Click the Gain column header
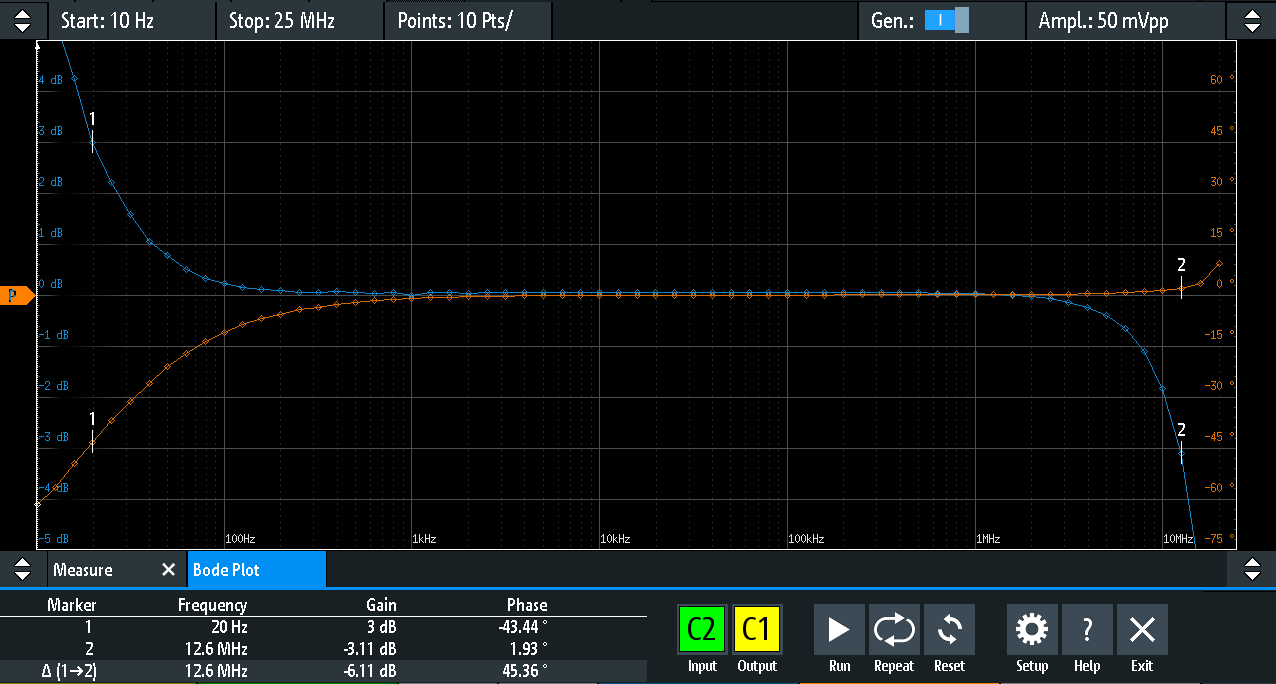1276x684 pixels. [x=381, y=605]
